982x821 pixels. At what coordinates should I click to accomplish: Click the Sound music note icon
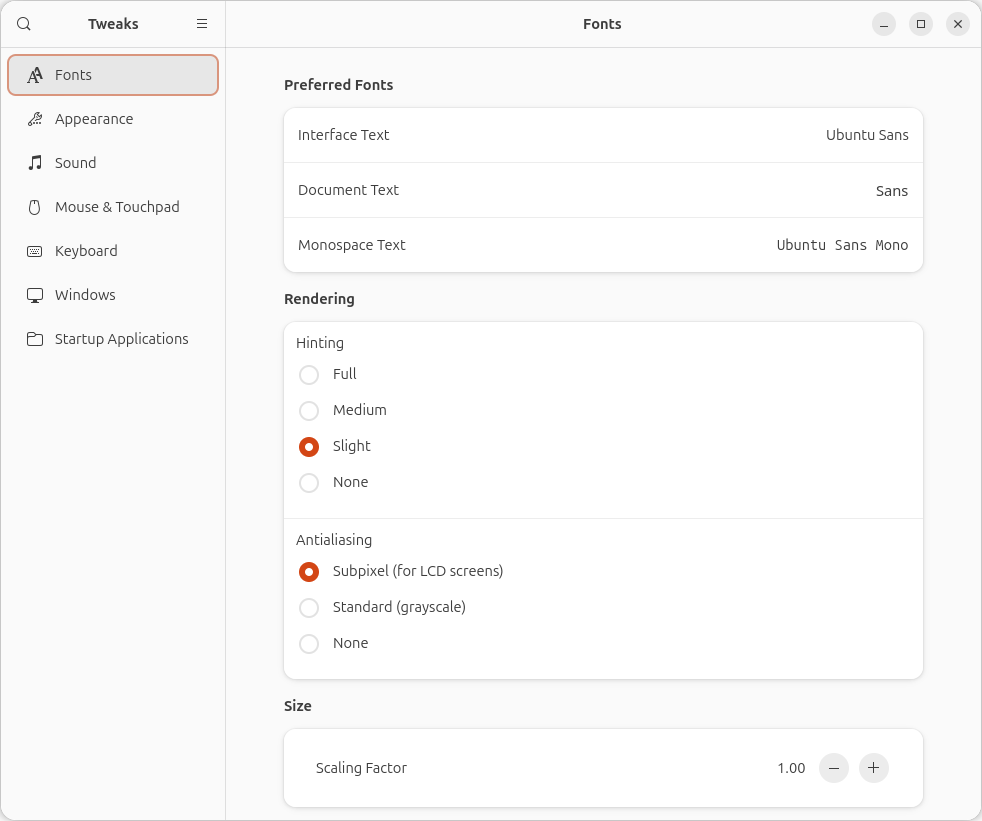(x=35, y=163)
